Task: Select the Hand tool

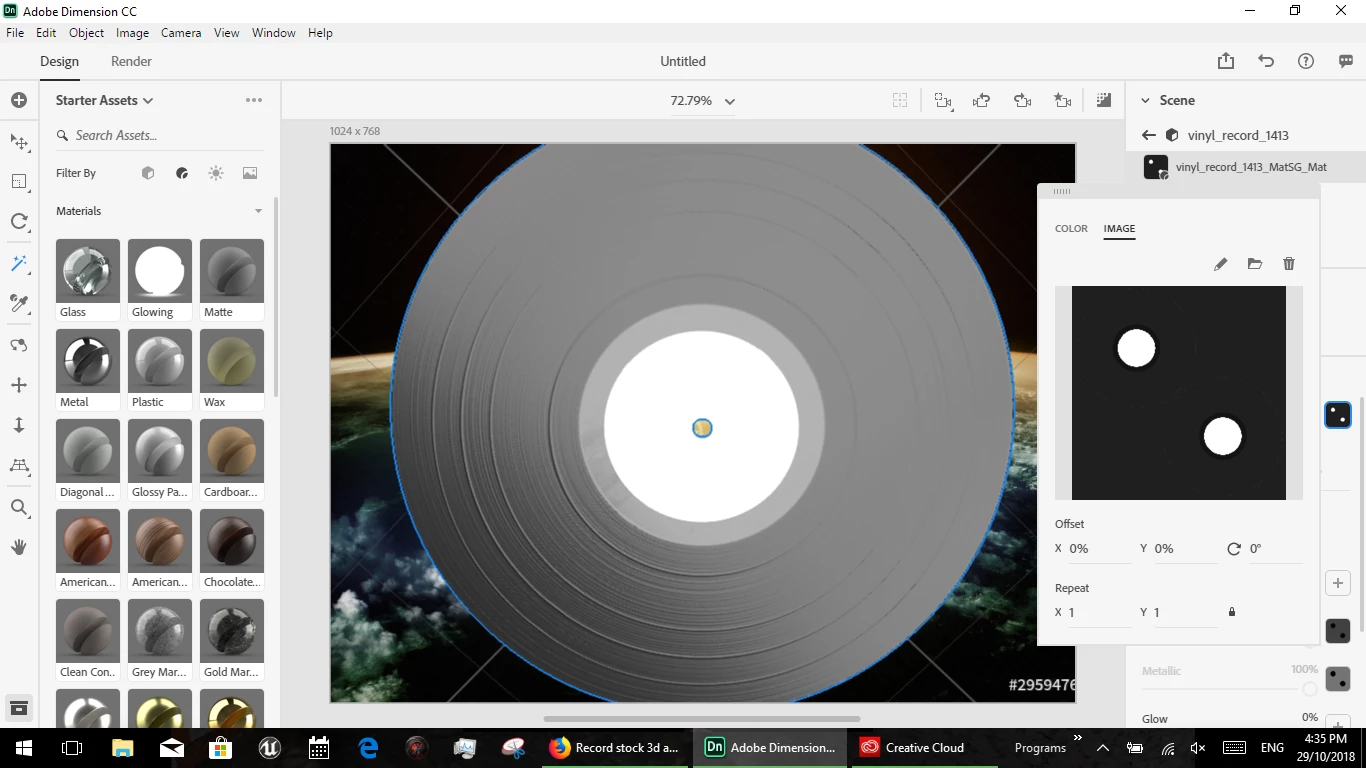Action: point(18,547)
